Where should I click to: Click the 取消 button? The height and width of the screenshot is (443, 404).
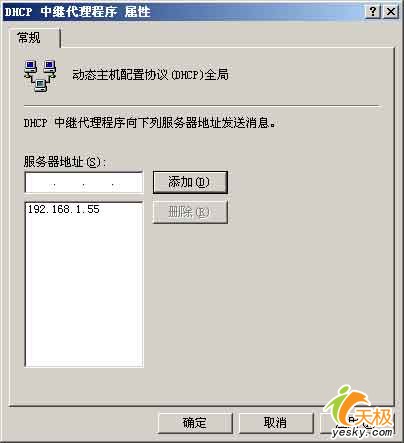[x=276, y=423]
